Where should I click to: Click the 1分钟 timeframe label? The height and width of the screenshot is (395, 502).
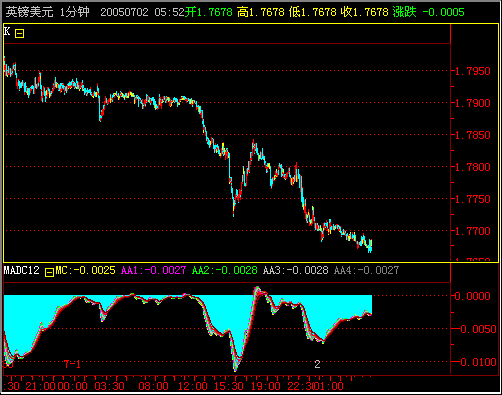(x=75, y=12)
